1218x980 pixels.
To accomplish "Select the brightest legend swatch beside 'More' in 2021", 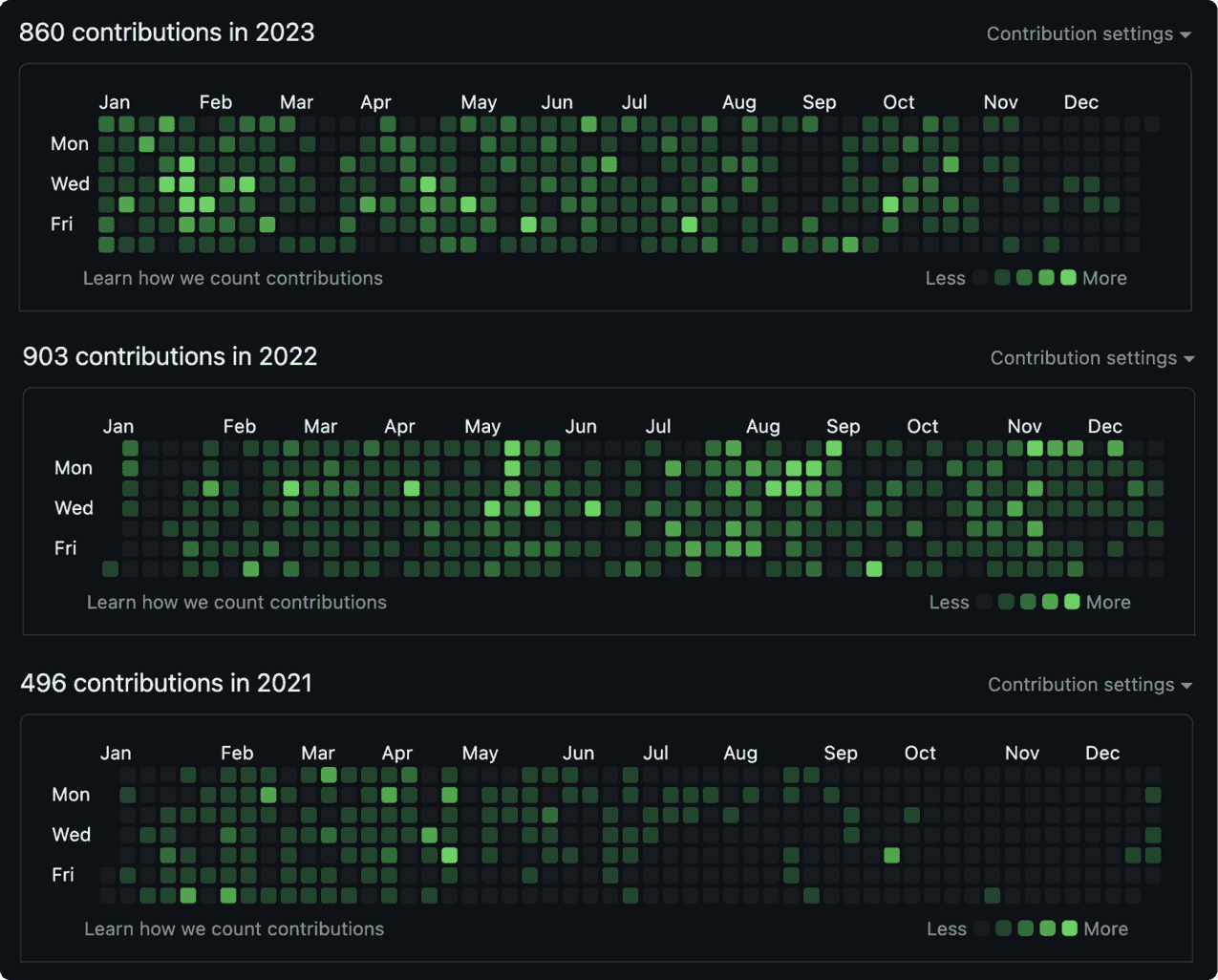I will (x=1069, y=929).
